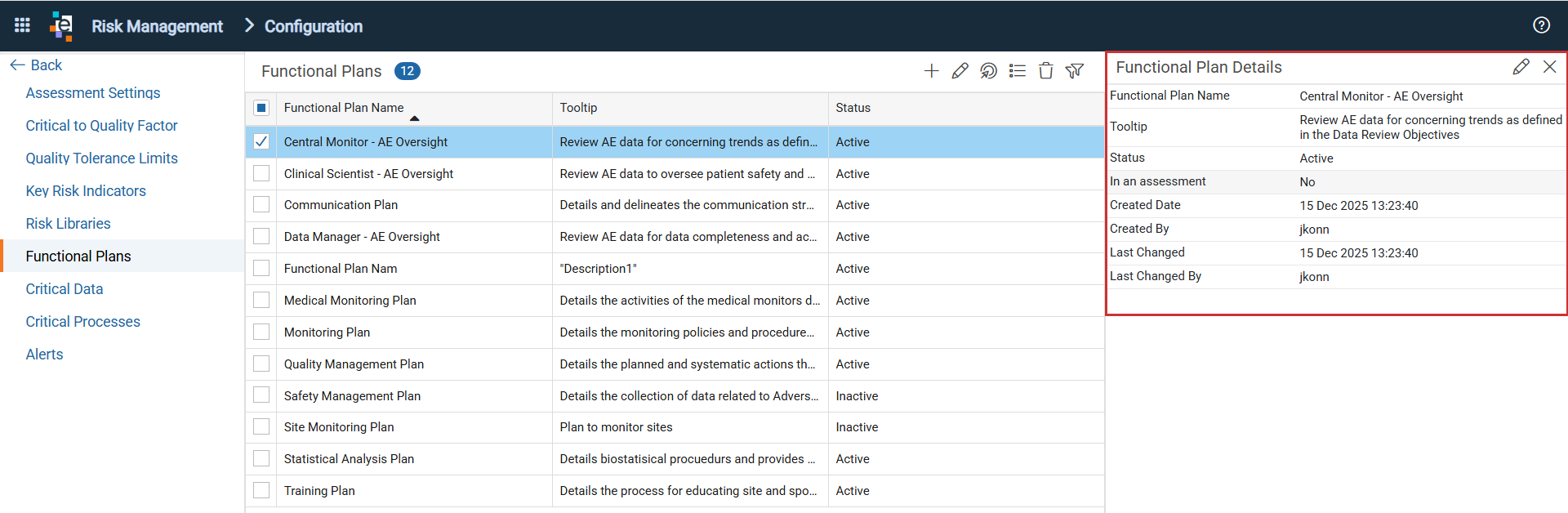Select Quality Management Plan name
The width and height of the screenshot is (1568, 513).
354,364
